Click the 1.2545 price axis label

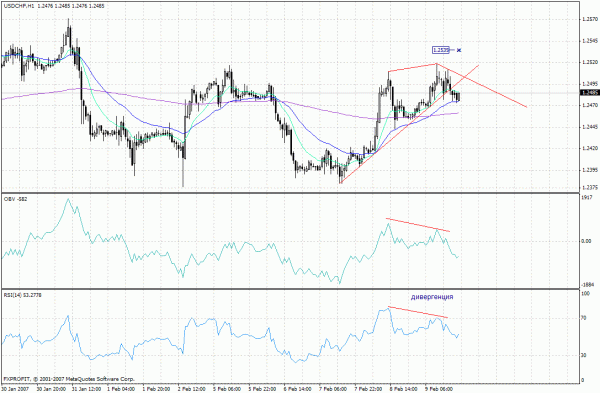click(590, 41)
